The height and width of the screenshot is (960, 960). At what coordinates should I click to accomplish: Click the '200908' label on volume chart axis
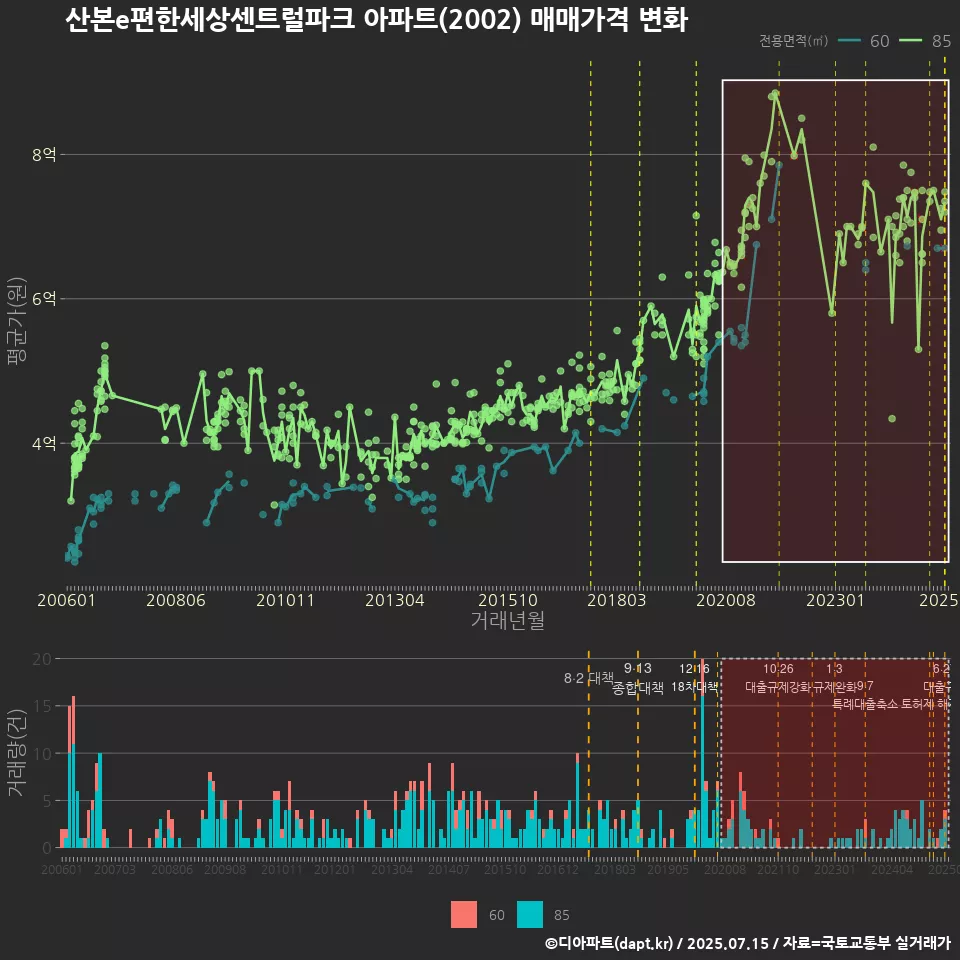click(225, 869)
